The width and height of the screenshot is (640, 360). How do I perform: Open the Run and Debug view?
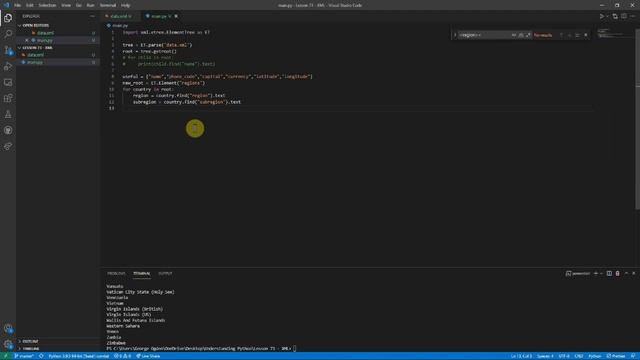coord(8,66)
